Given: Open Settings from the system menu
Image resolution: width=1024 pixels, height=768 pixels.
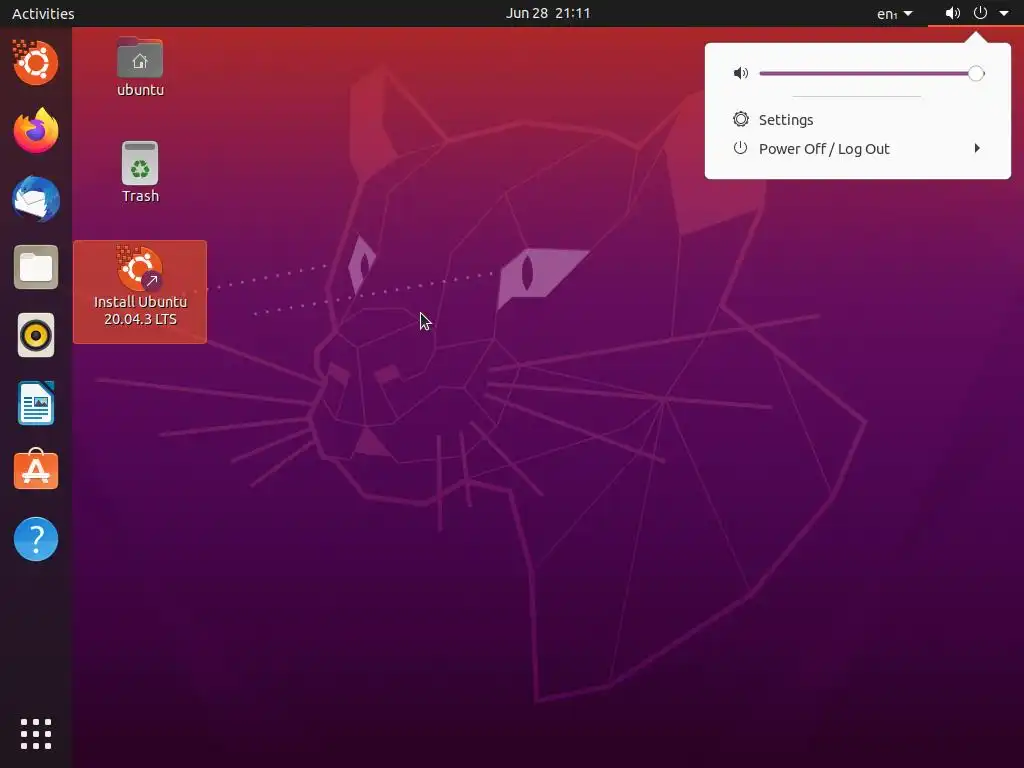Looking at the screenshot, I should point(857,120).
